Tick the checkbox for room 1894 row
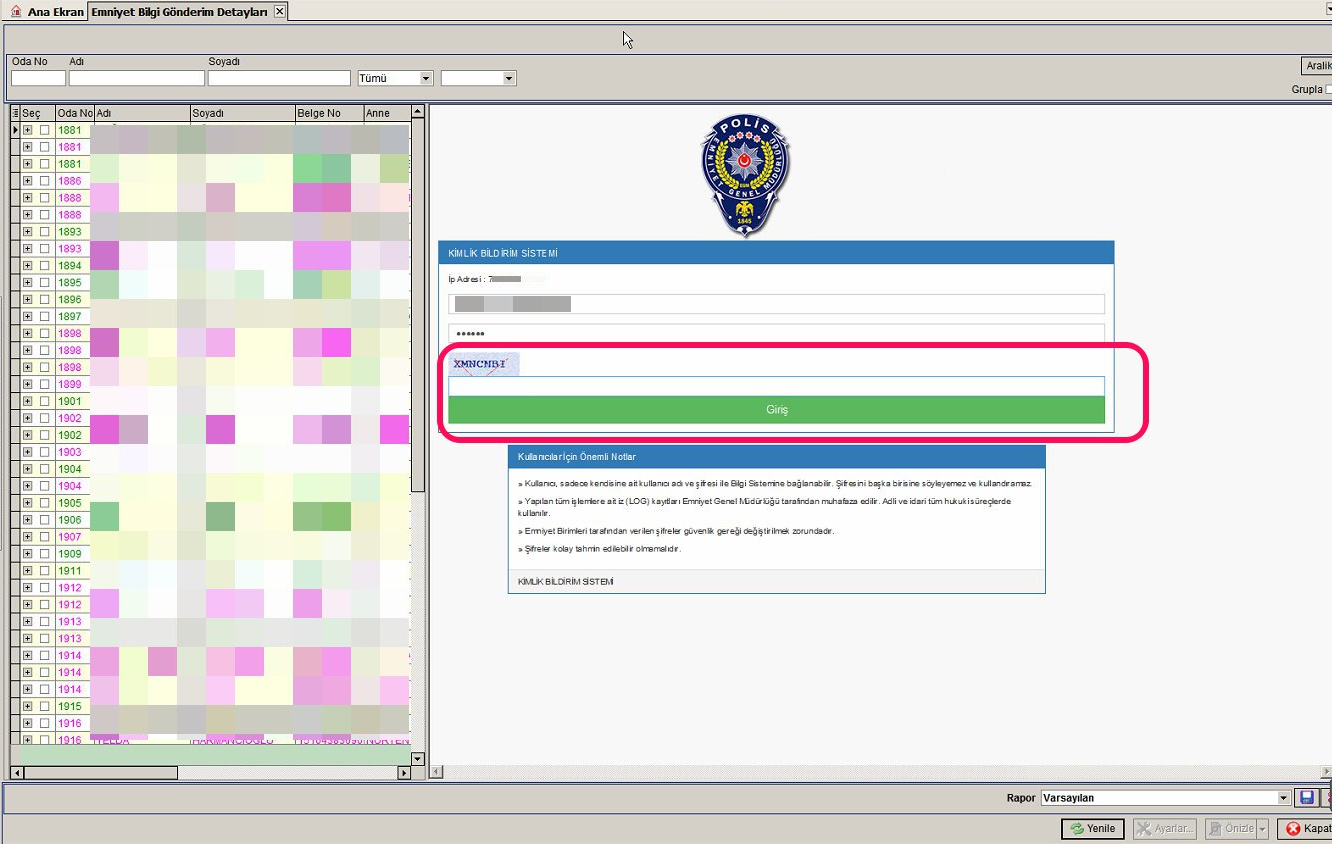 (x=44, y=266)
